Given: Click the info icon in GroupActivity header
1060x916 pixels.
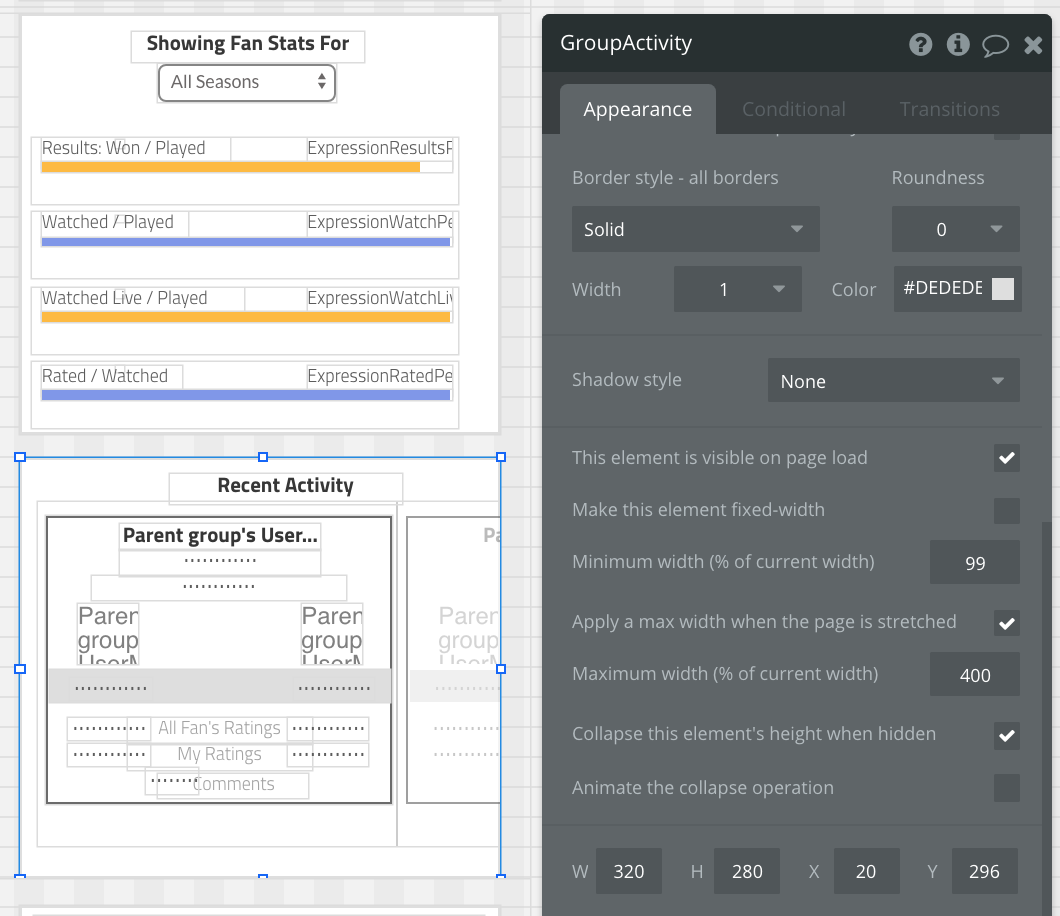Looking at the screenshot, I should (958, 44).
